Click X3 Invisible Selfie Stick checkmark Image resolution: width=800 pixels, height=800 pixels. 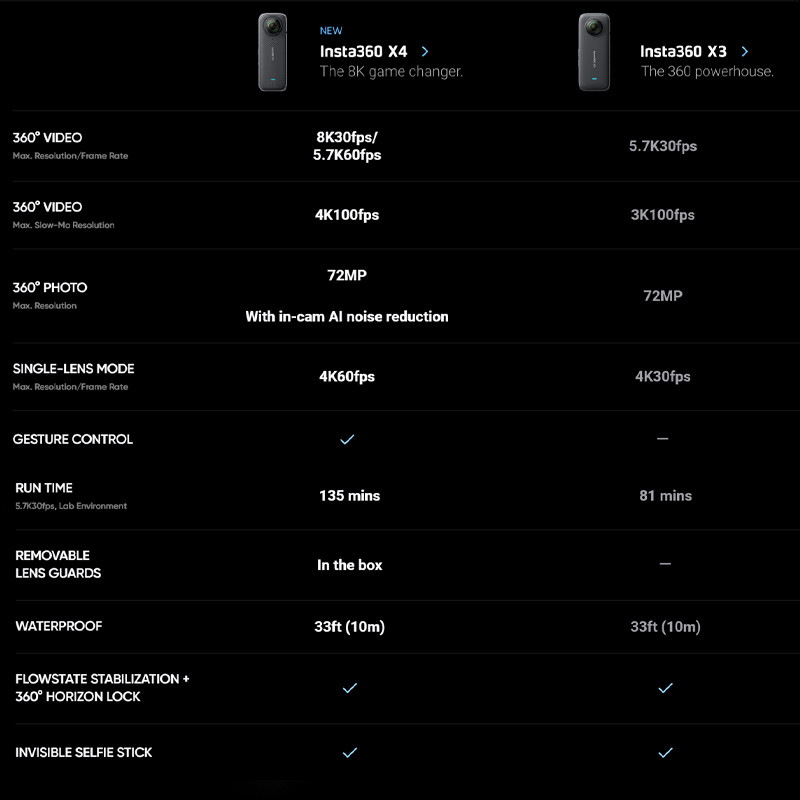[665, 752]
